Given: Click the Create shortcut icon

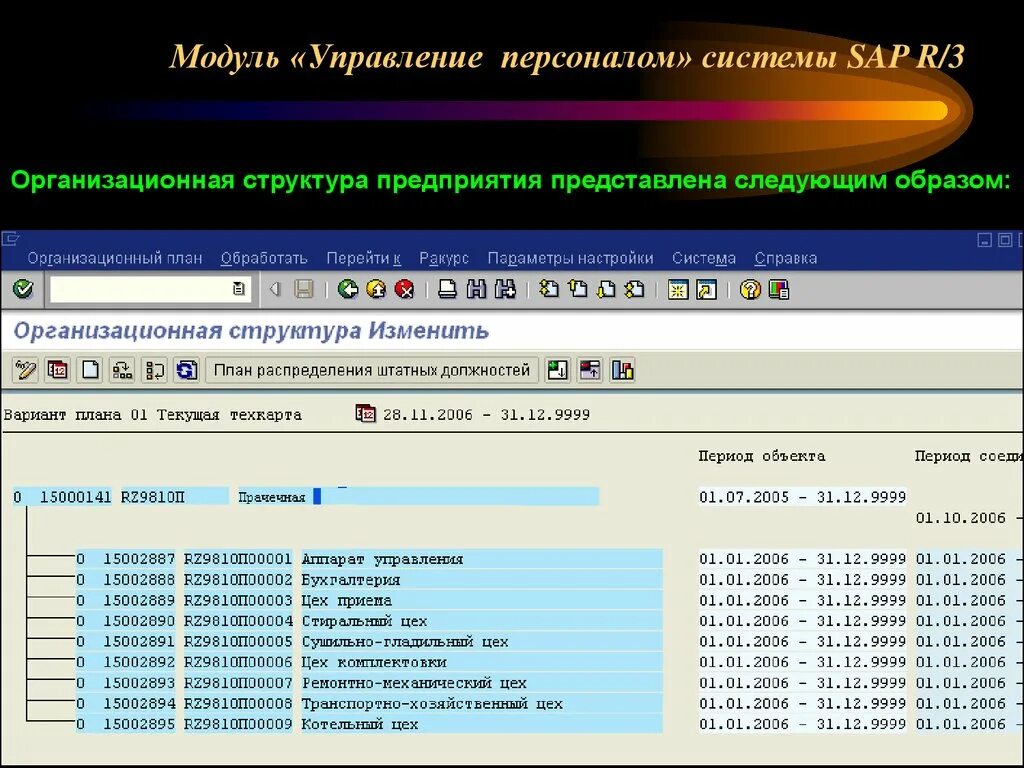Looking at the screenshot, I should (x=707, y=289).
